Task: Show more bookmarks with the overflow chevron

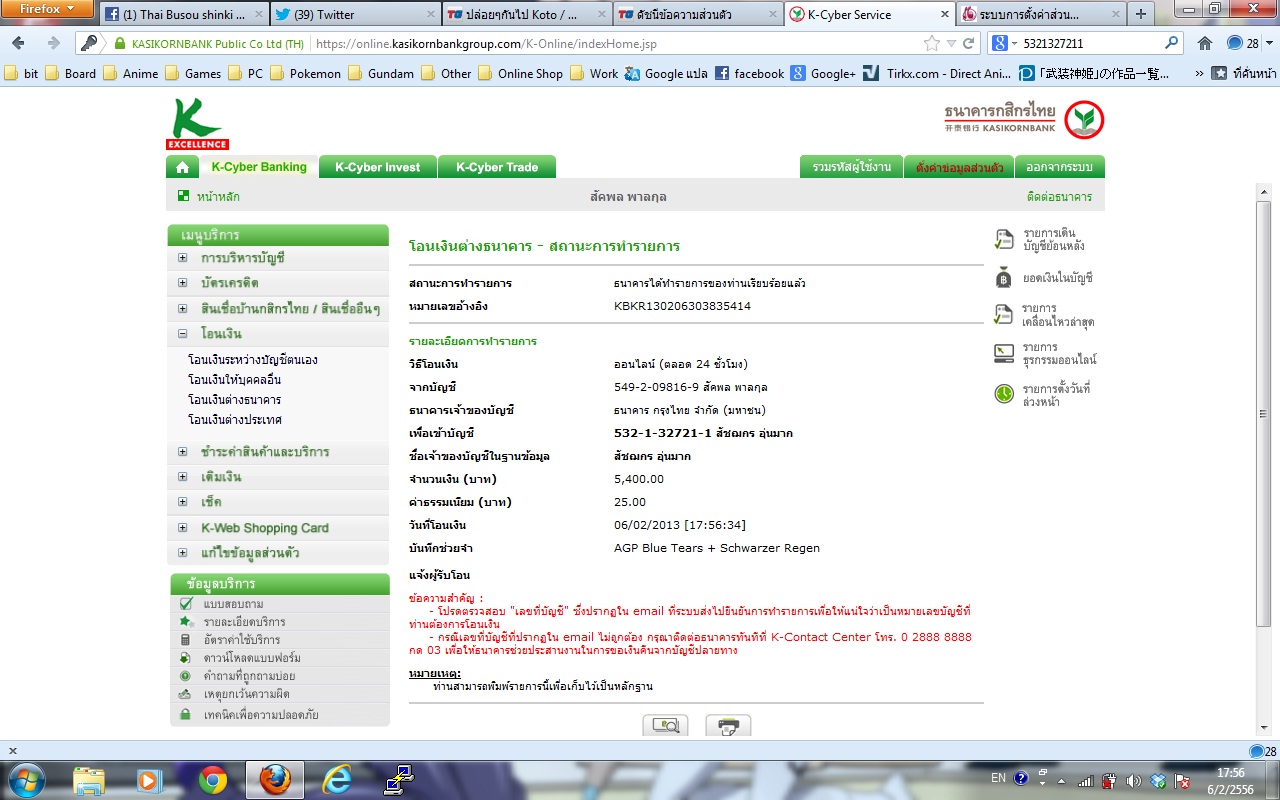Action: [1199, 74]
